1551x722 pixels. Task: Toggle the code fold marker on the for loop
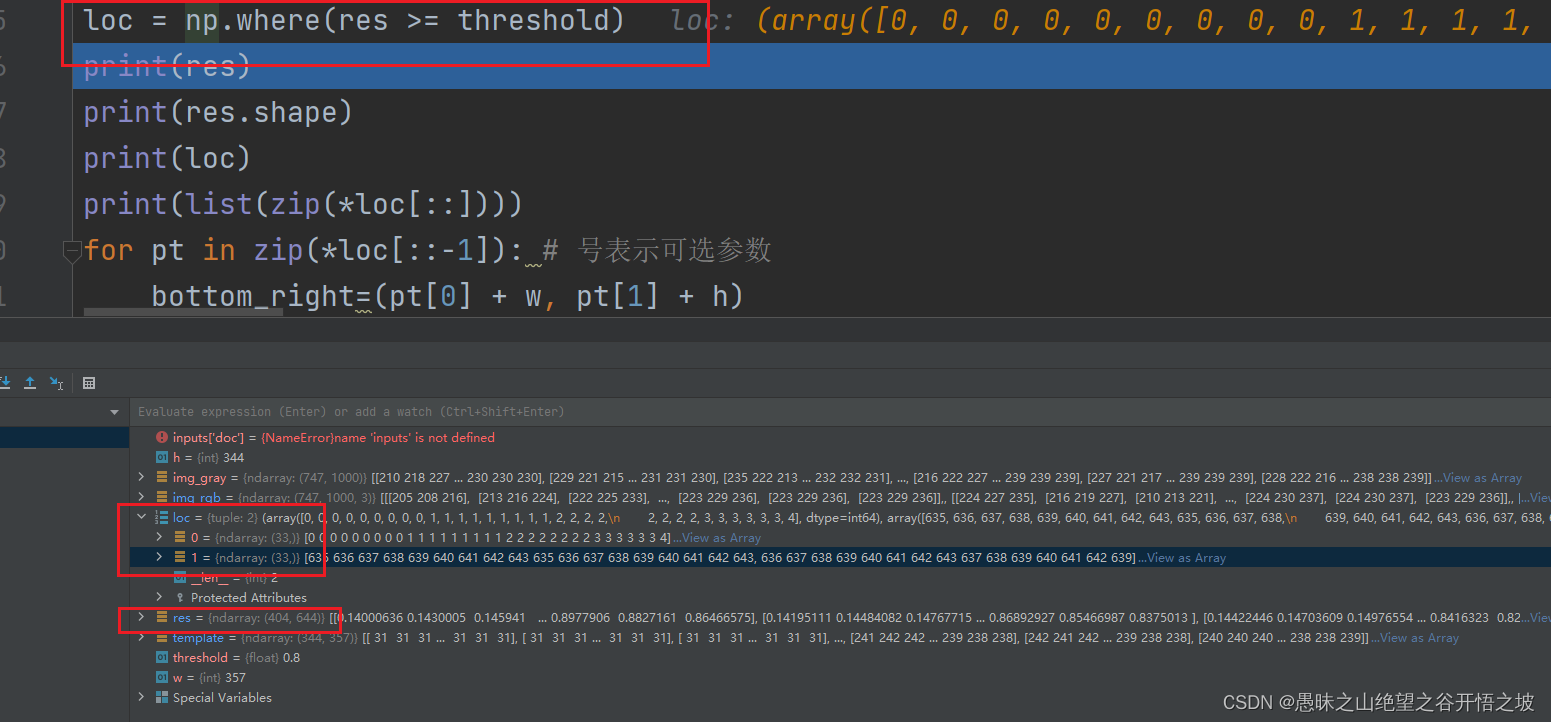[x=72, y=250]
